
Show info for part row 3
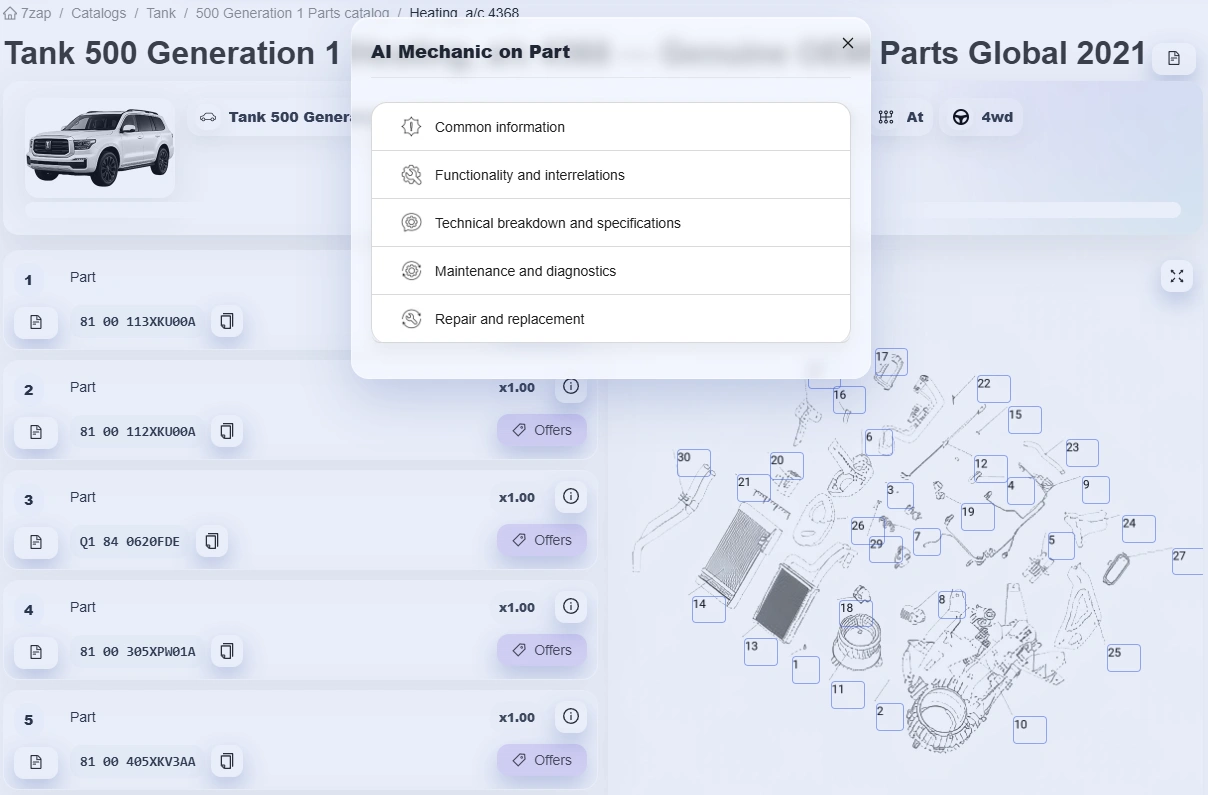pyautogui.click(x=571, y=497)
